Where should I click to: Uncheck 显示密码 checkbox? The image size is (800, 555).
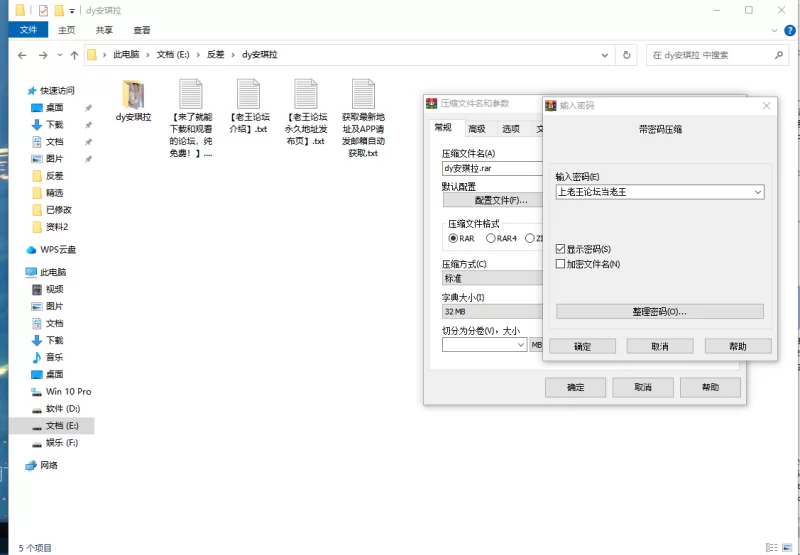coord(560,249)
